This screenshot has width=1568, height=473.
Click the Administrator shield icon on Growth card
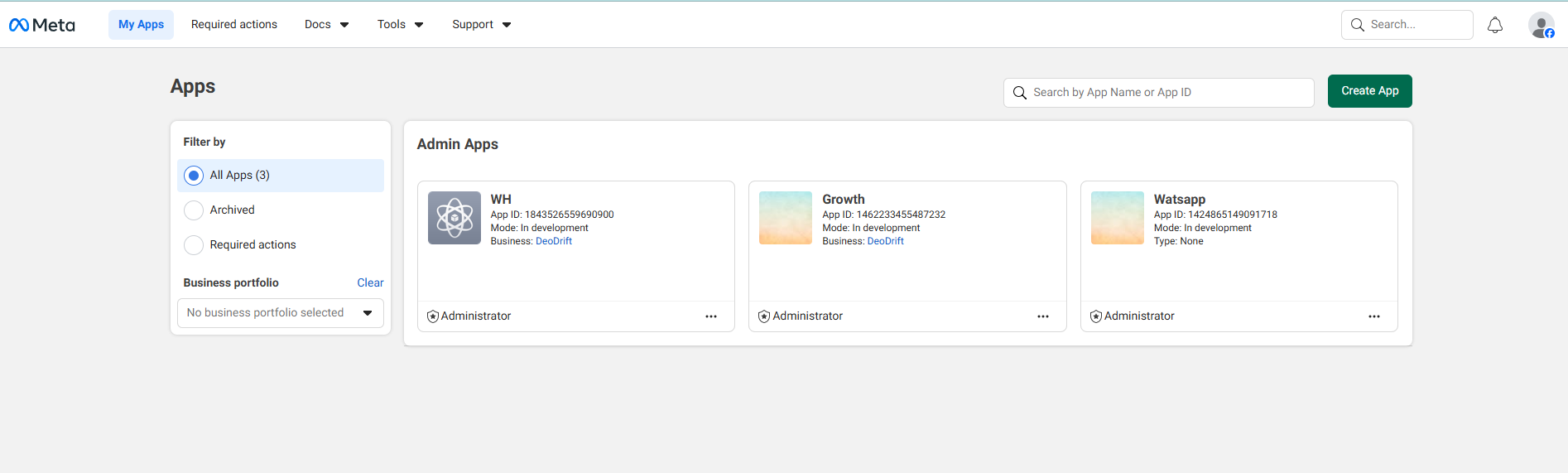coord(764,316)
